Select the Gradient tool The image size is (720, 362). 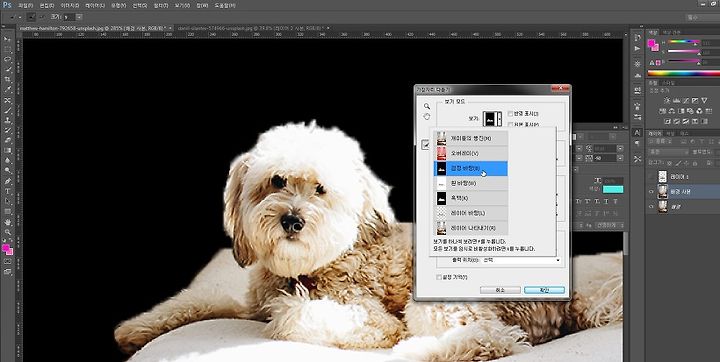pos(7,150)
